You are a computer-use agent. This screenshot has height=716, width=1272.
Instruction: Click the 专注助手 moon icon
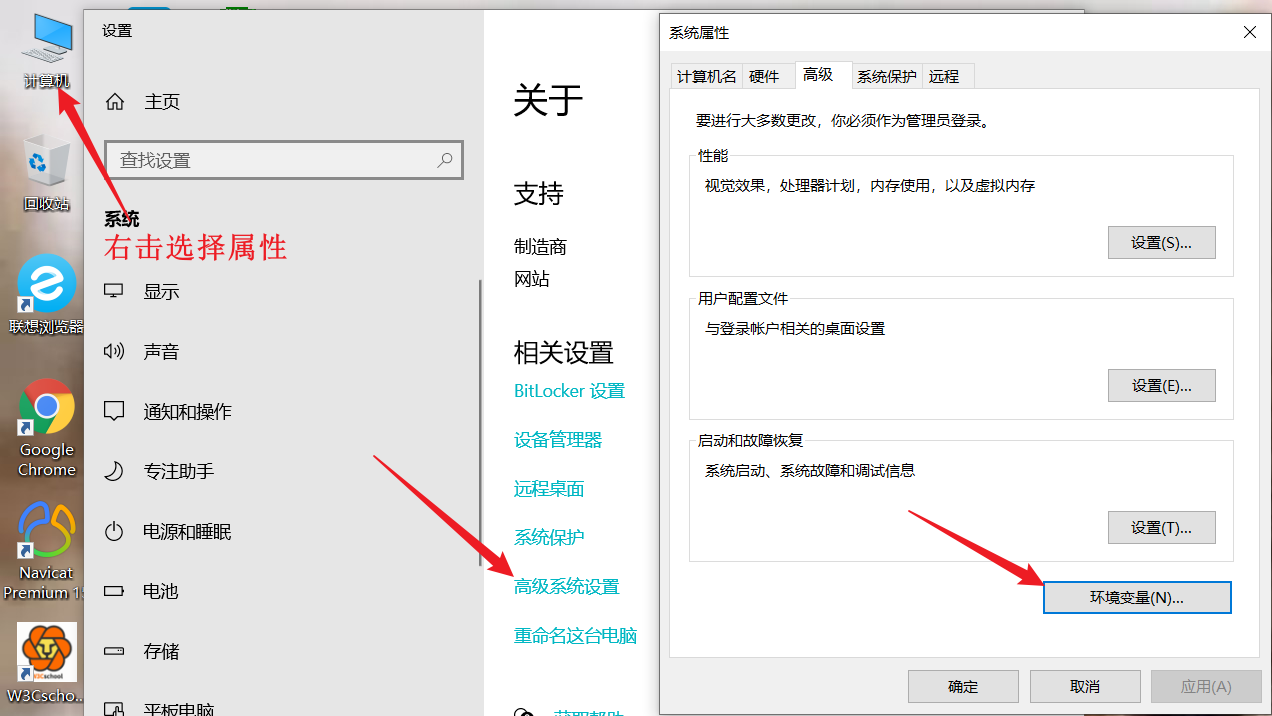tap(114, 471)
